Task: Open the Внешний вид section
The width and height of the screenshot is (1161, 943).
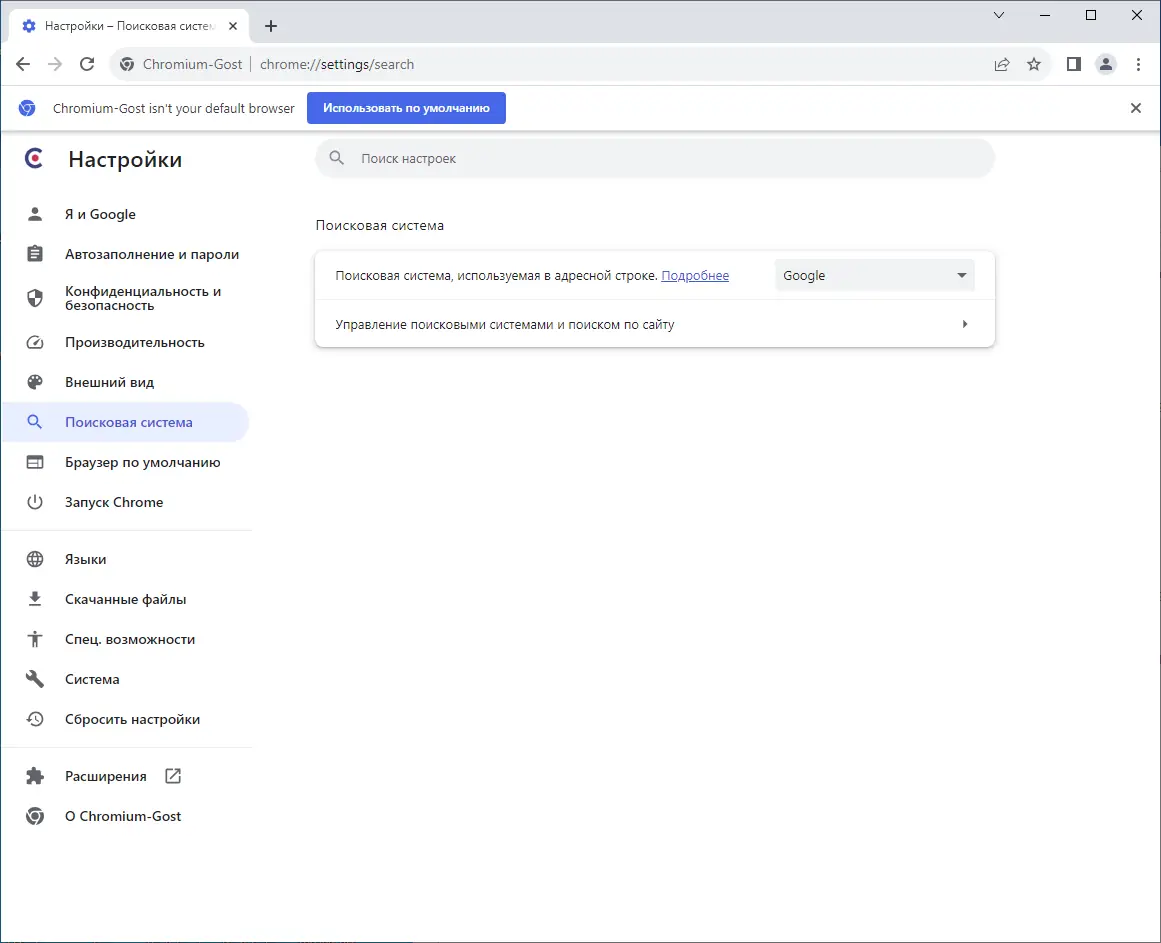Action: point(126,382)
